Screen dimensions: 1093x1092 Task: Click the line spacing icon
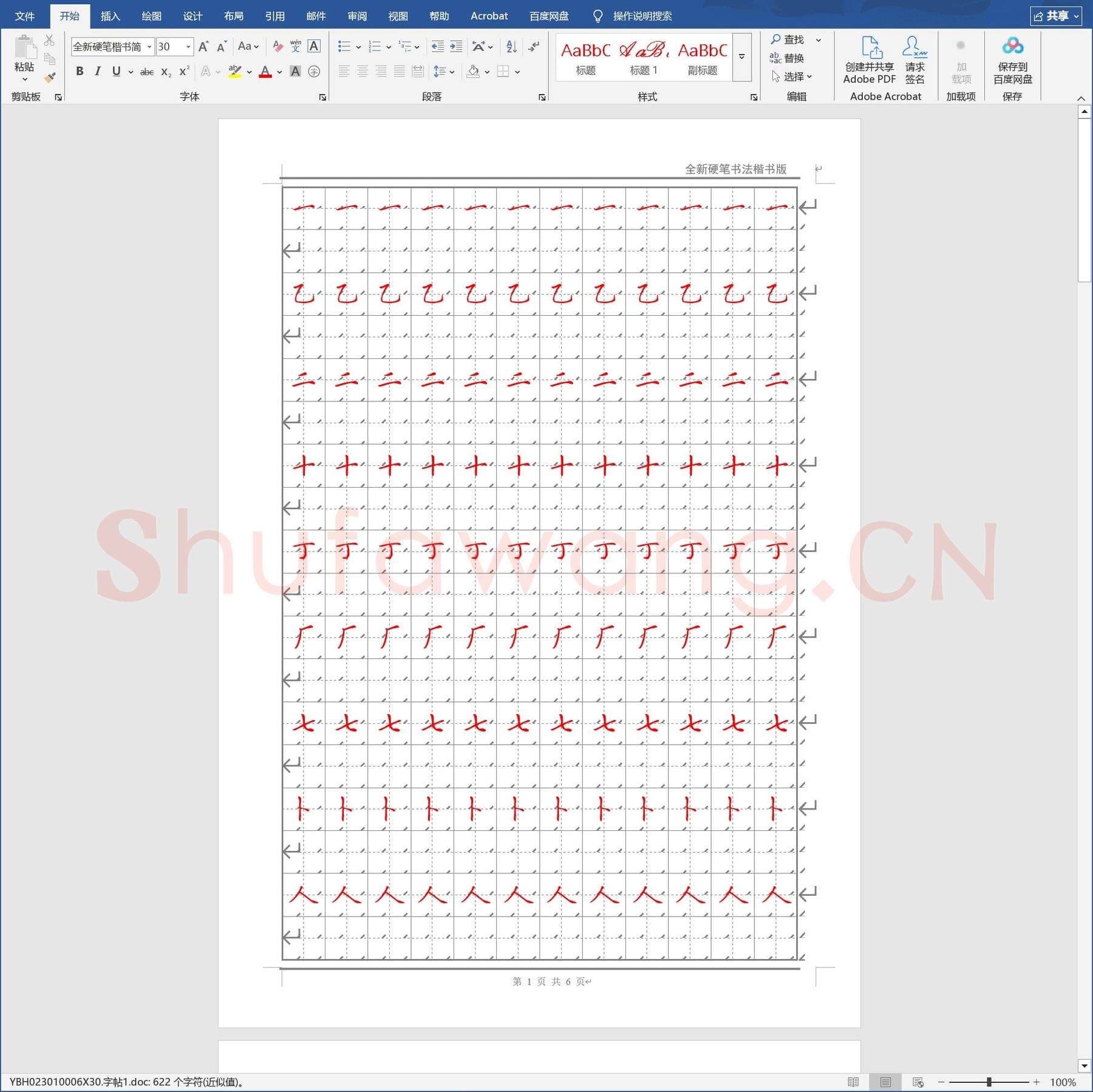click(x=440, y=72)
